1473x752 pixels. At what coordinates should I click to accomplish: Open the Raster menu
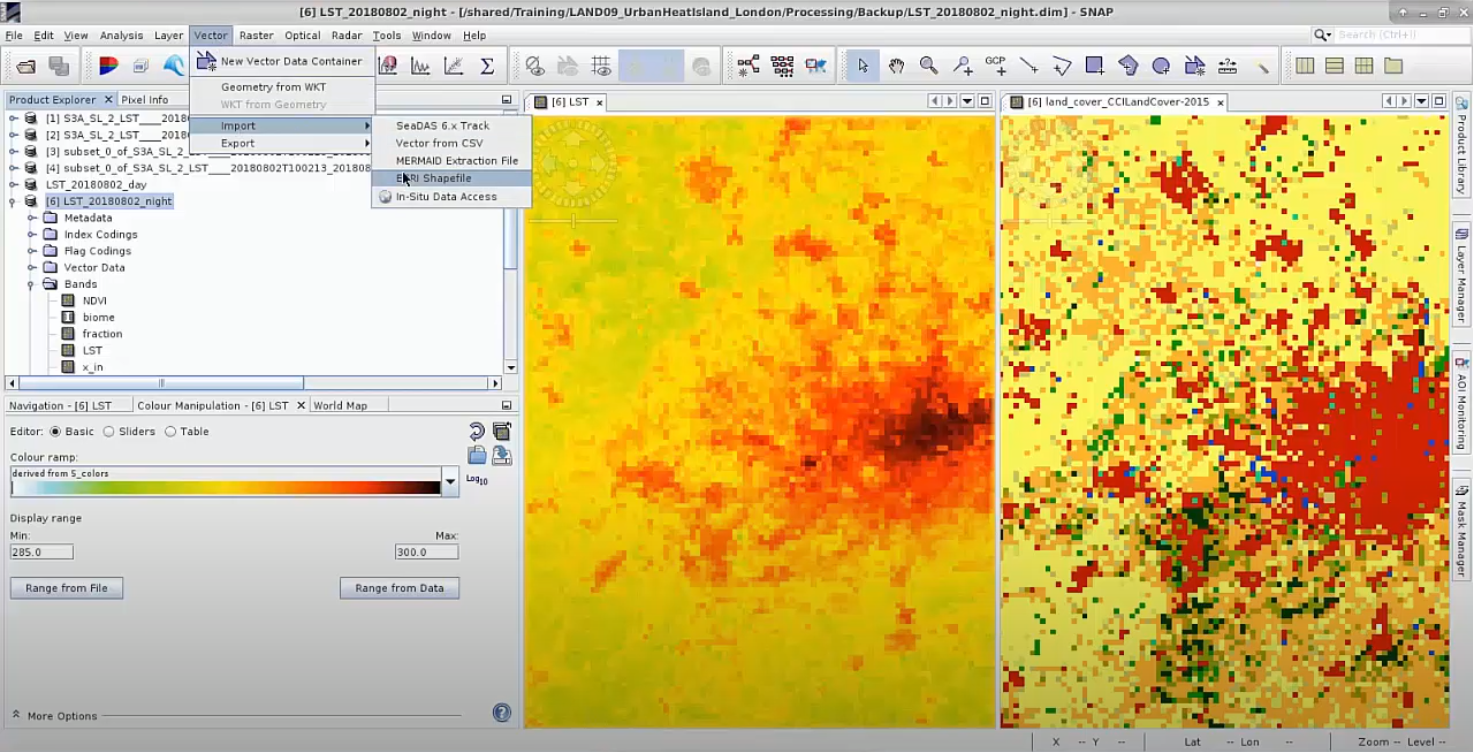click(256, 35)
